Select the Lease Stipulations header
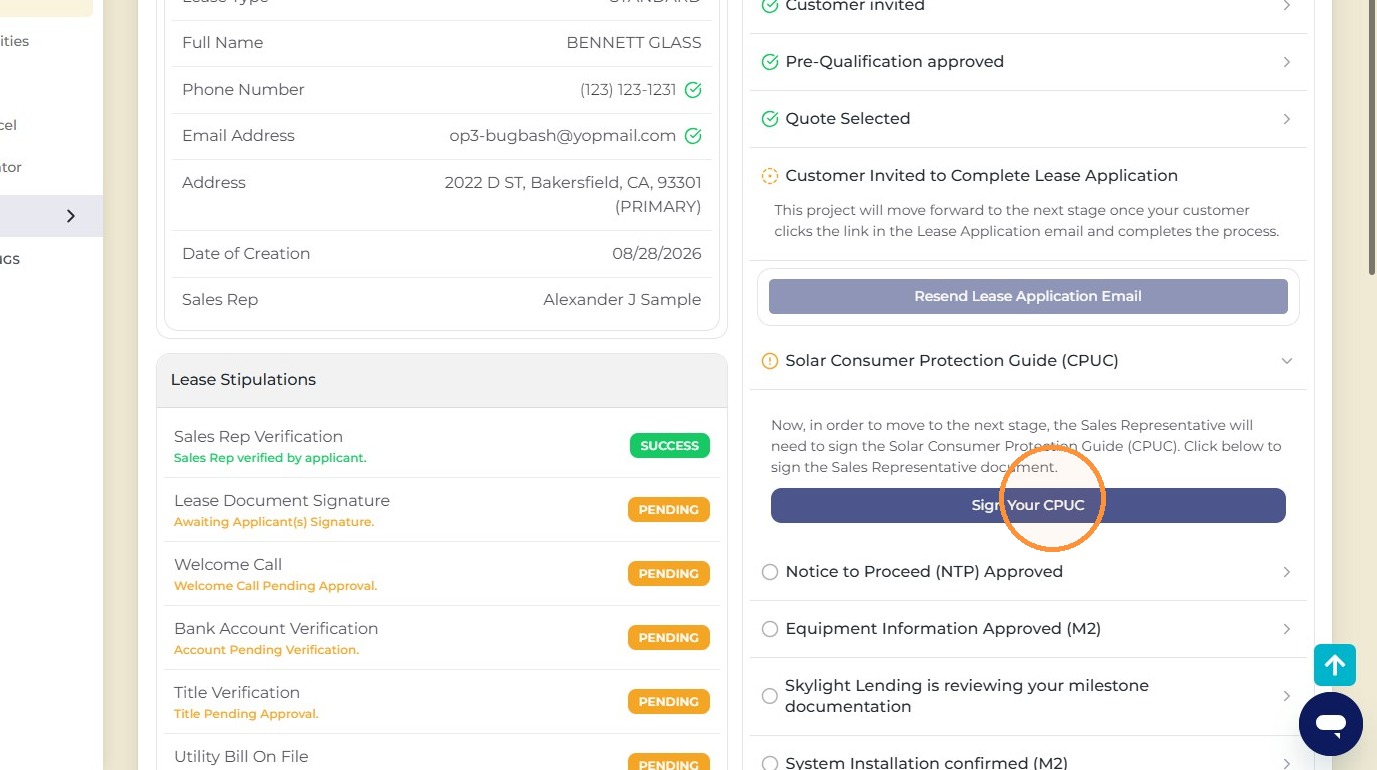1377x770 pixels. tap(442, 380)
